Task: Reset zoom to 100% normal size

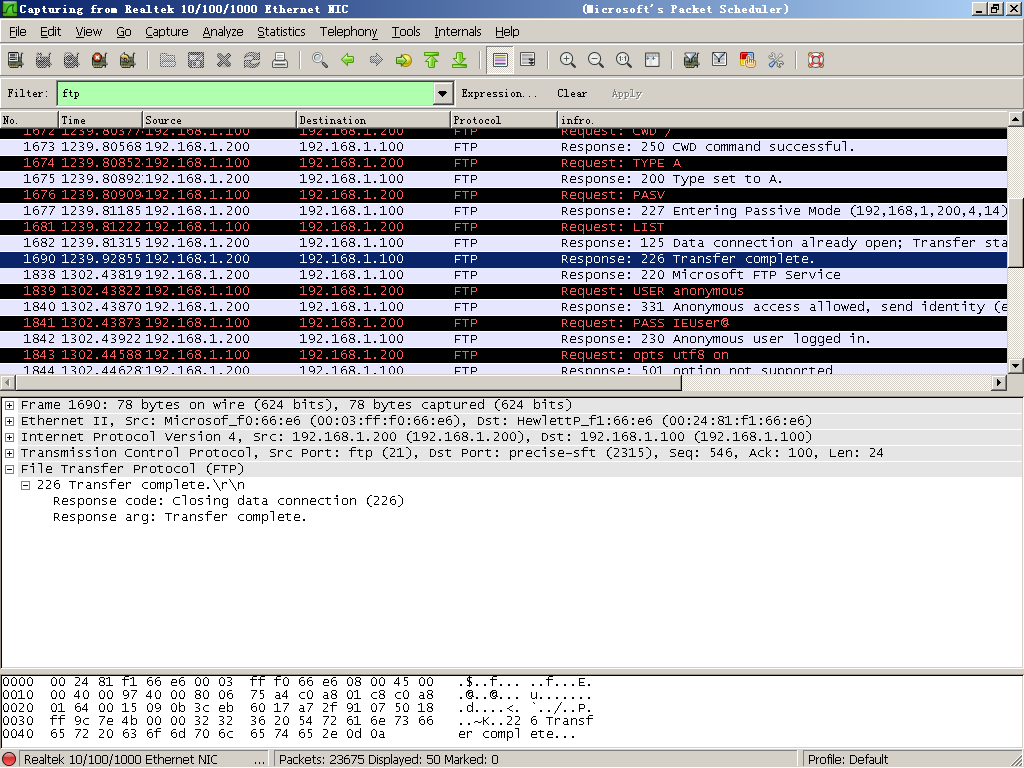Action: (624, 60)
